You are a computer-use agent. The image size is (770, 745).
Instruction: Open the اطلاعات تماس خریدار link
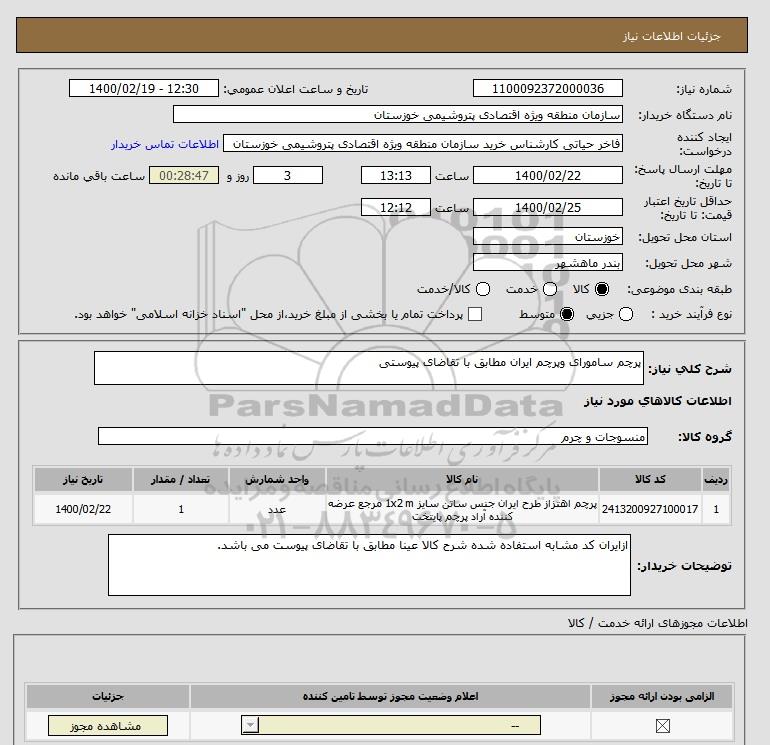(x=165, y=144)
